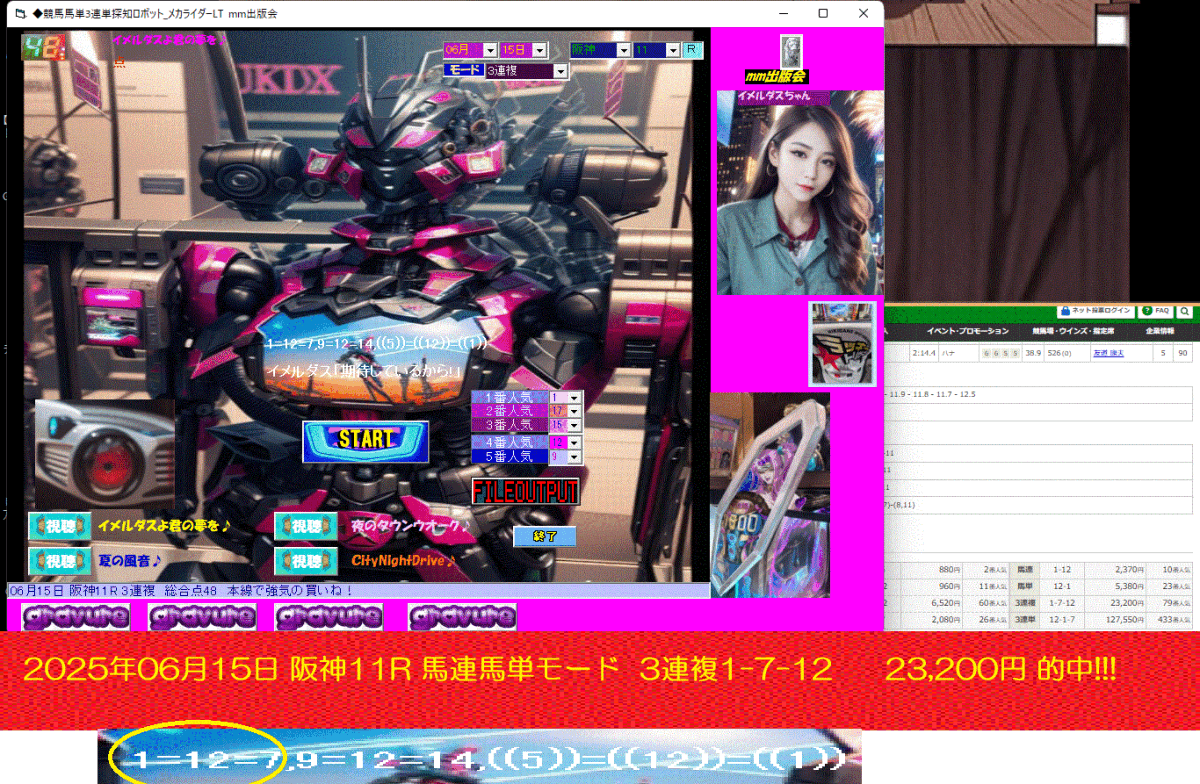Screen dimensions: 1200x784
Task: Click the second gravure button
Action: pos(202,617)
